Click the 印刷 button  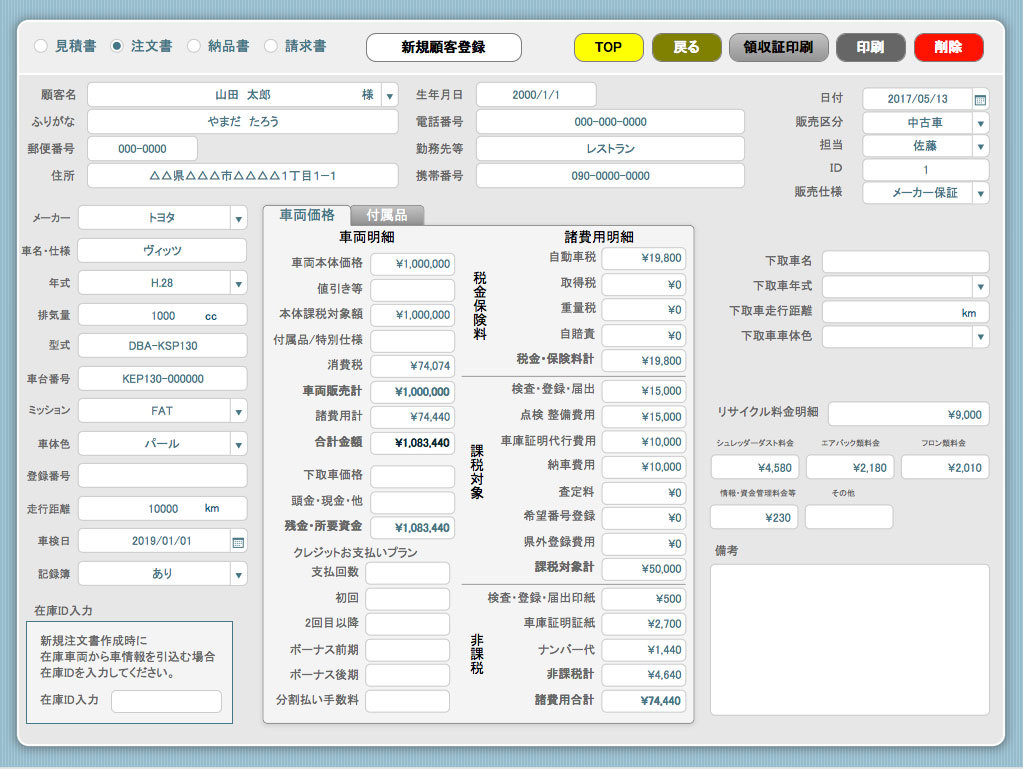[x=870, y=47]
